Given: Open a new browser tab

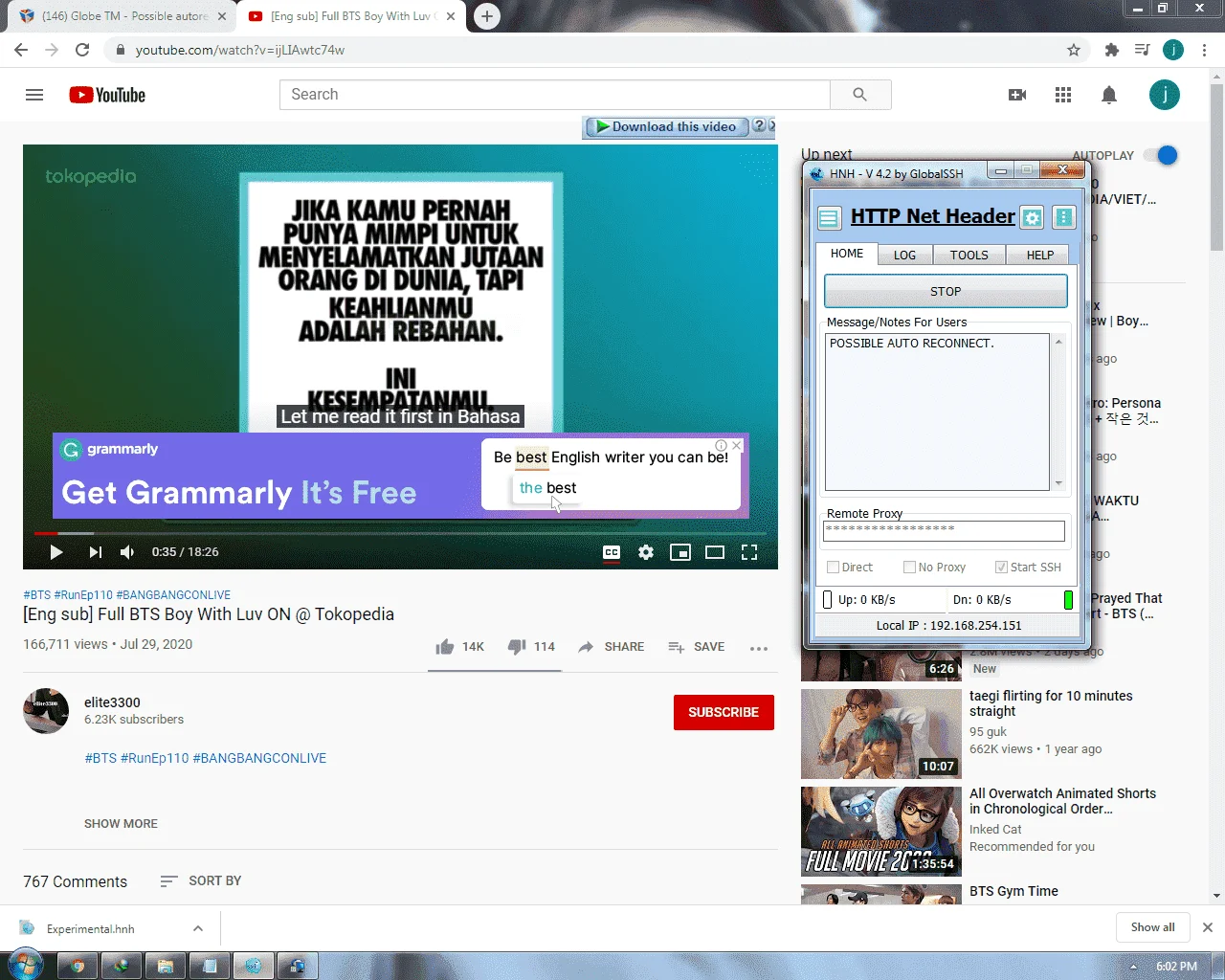Looking at the screenshot, I should [487, 16].
